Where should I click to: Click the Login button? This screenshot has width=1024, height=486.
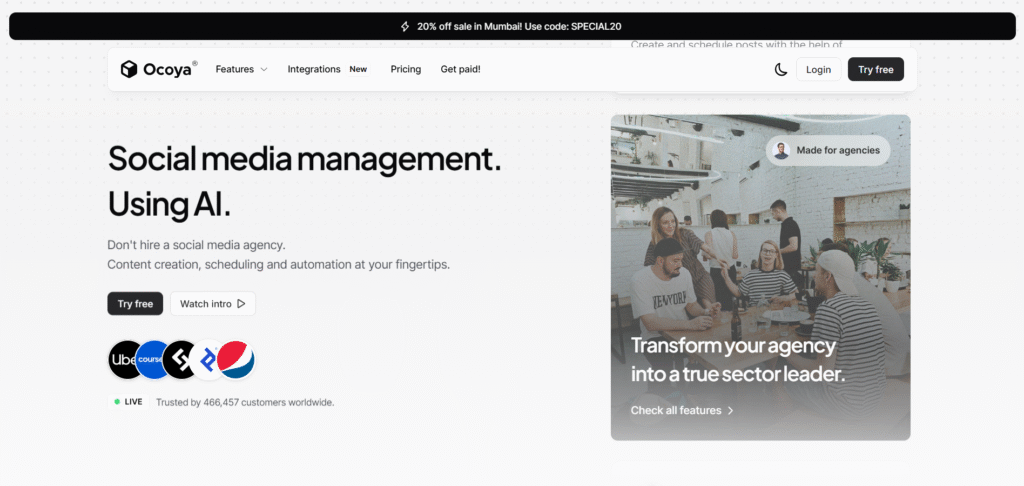818,69
